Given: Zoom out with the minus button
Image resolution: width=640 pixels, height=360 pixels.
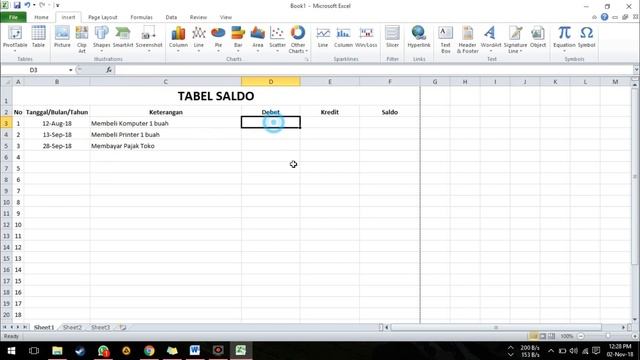Looking at the screenshot, I should click(581, 336).
